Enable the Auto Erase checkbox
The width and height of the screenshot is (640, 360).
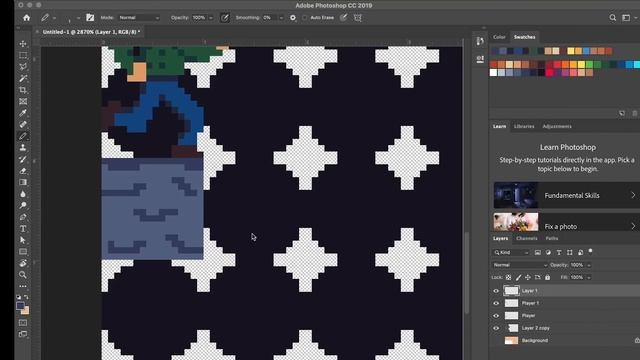(x=304, y=18)
